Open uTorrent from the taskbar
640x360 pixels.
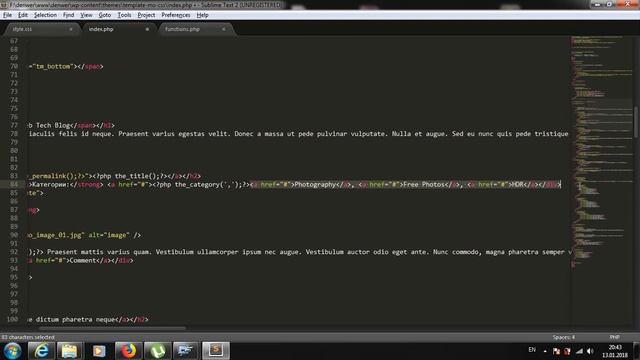pos(158,351)
